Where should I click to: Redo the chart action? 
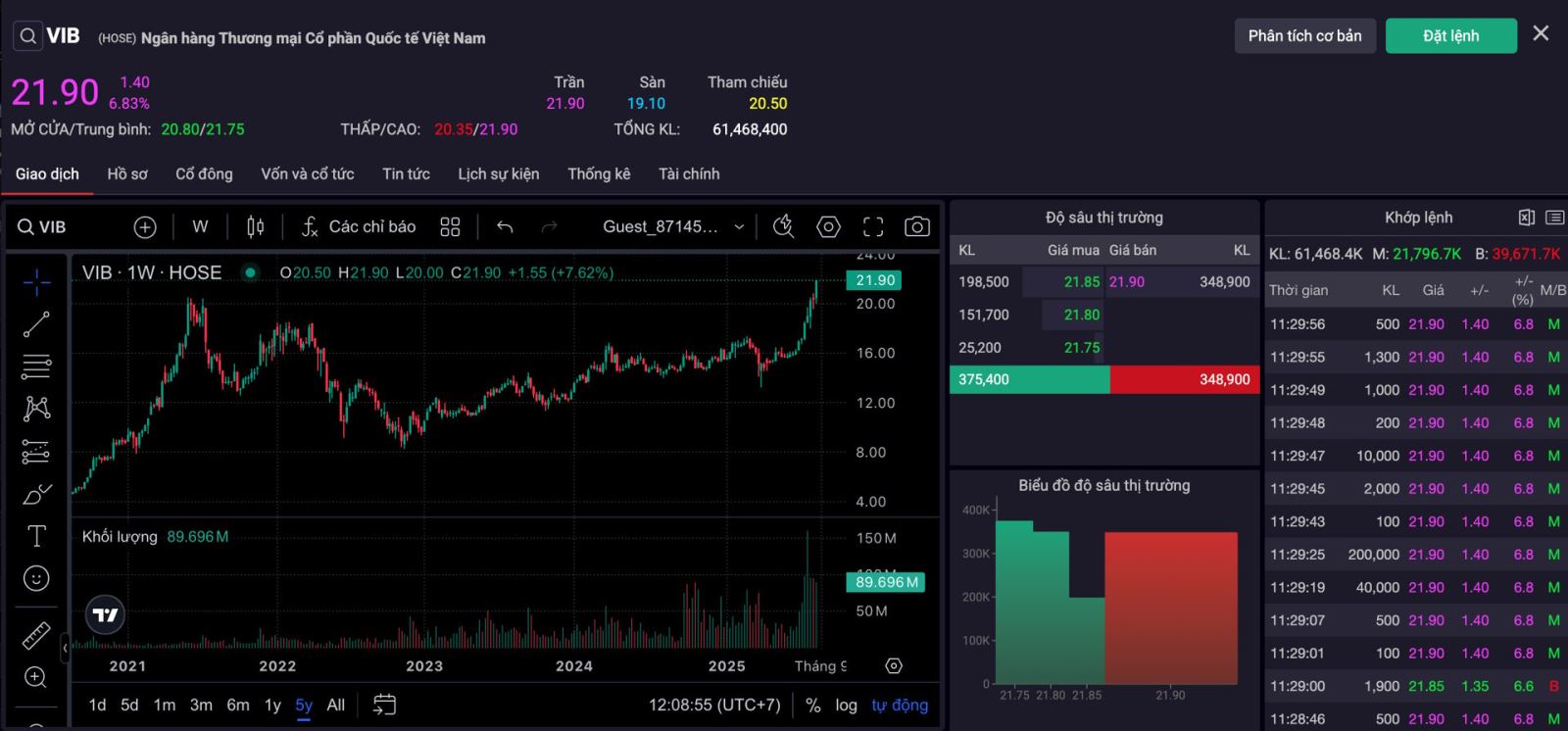coord(549,227)
